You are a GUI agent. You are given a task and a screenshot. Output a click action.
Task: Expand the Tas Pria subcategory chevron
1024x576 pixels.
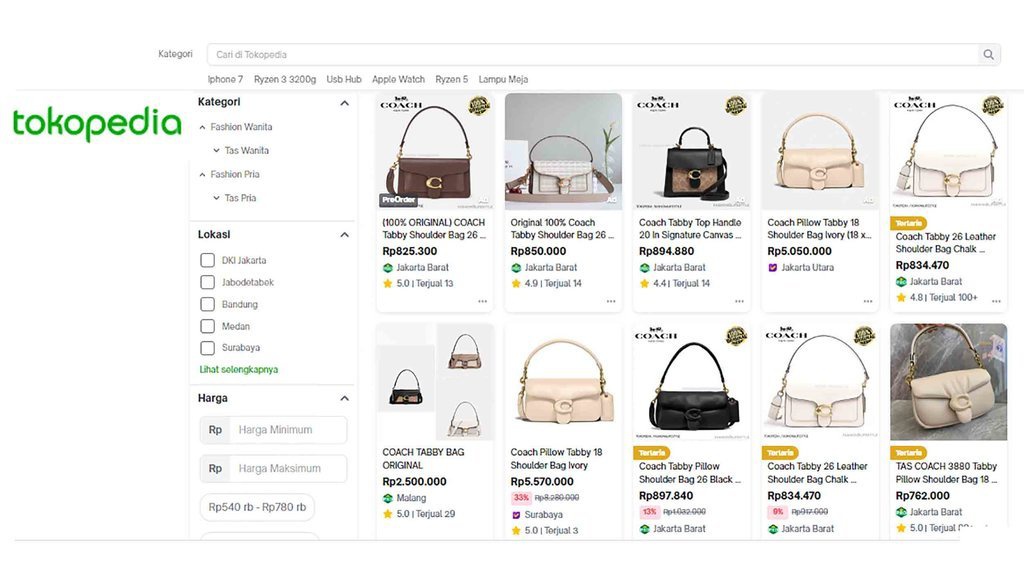point(216,198)
